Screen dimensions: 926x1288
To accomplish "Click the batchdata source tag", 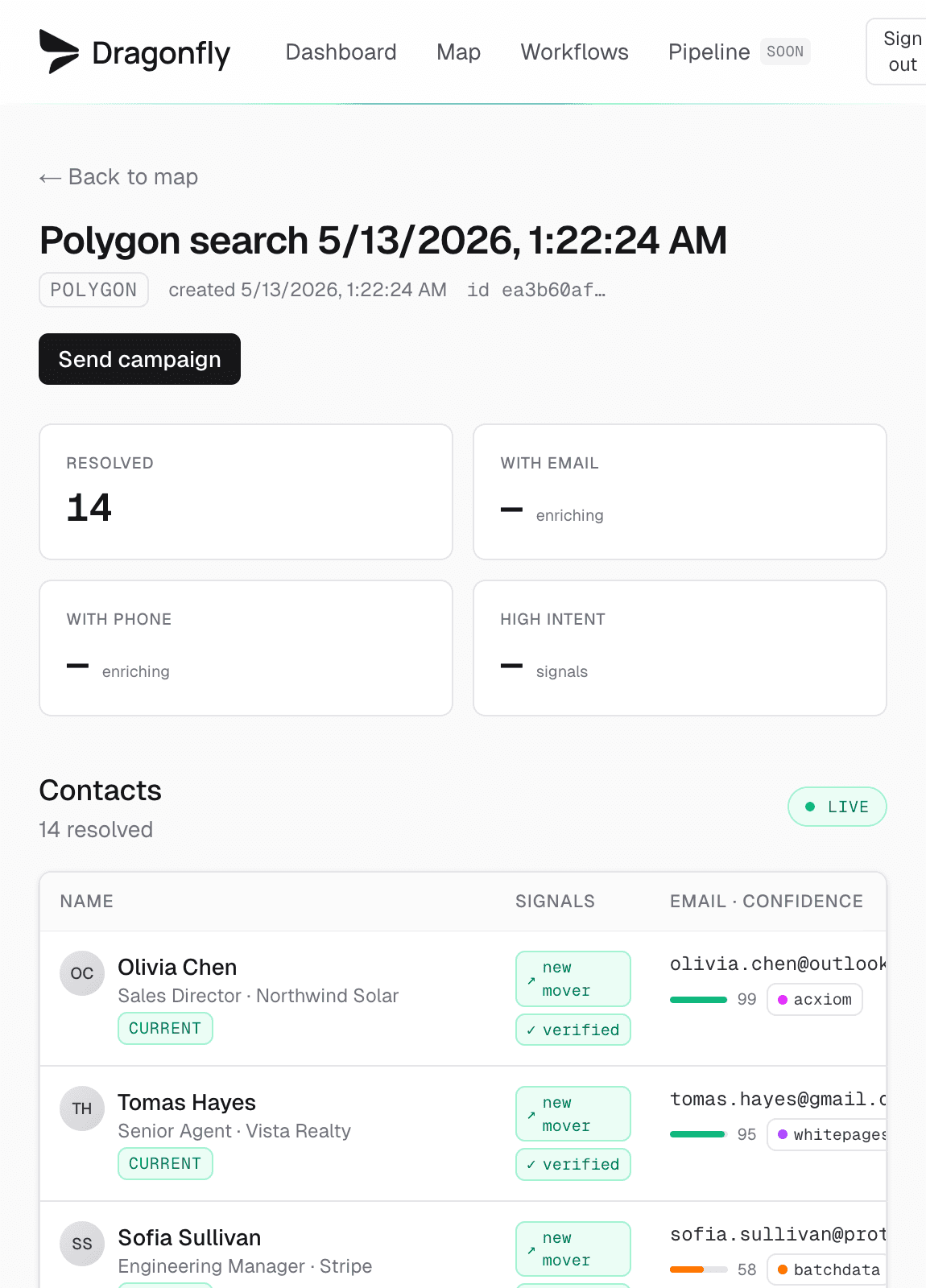I will tap(828, 1269).
